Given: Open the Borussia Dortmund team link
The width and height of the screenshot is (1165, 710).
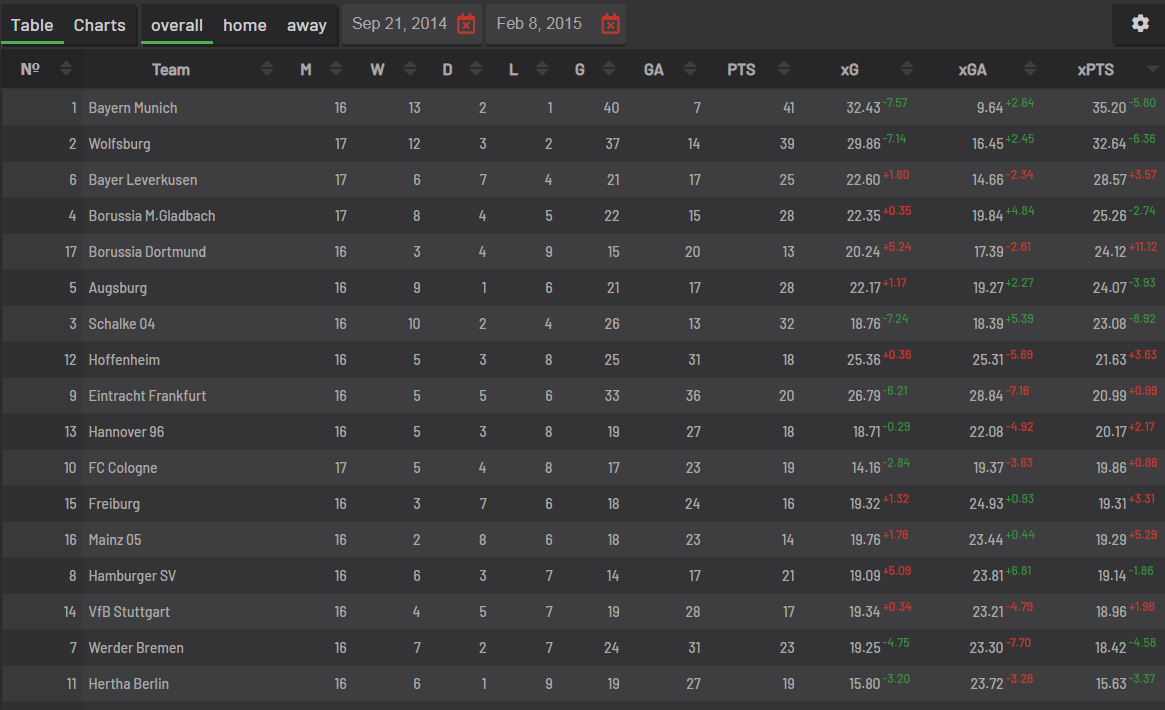Looking at the screenshot, I should (x=147, y=252).
